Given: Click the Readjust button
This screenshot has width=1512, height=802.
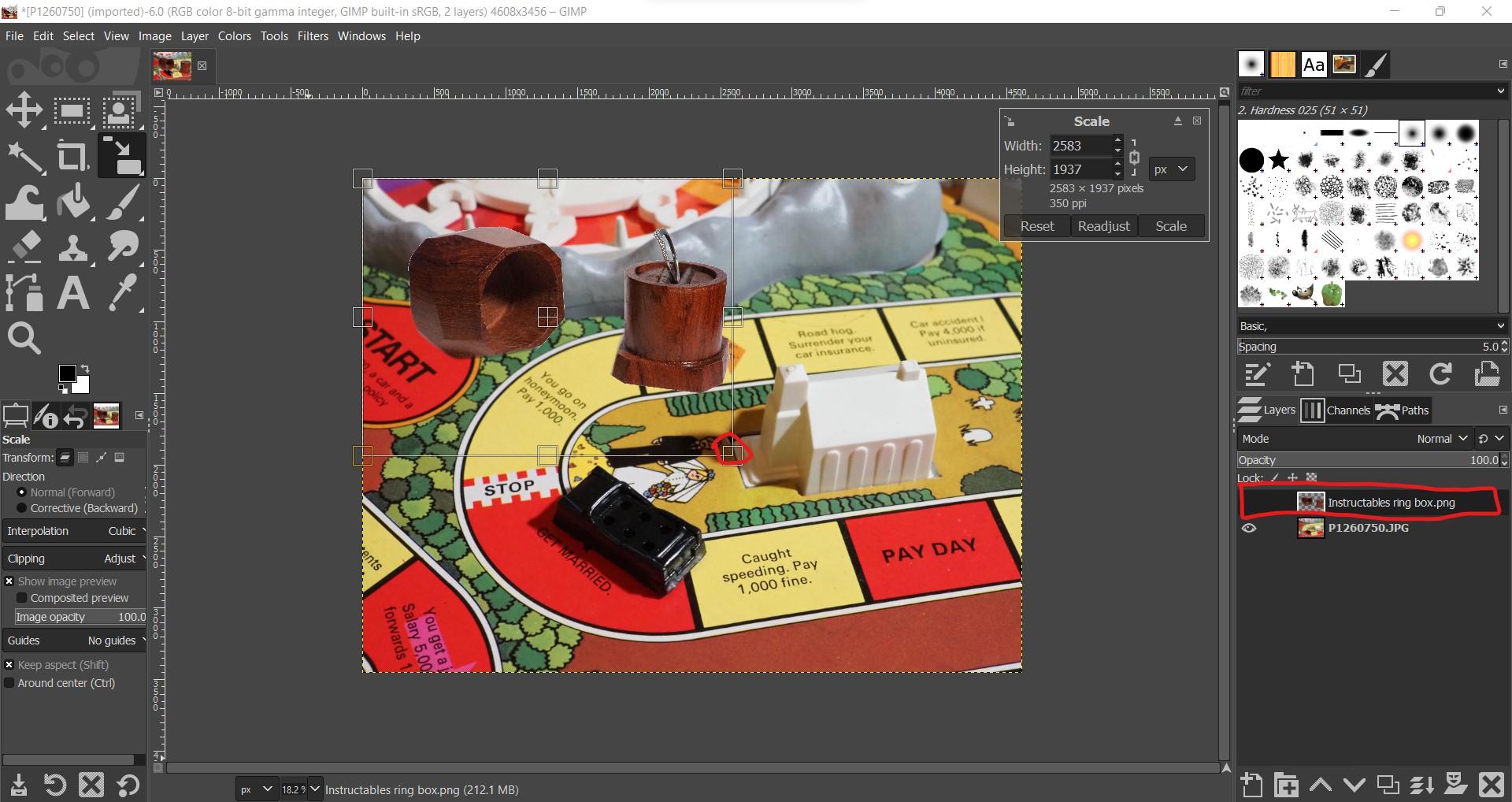Looking at the screenshot, I should 1103,226.
